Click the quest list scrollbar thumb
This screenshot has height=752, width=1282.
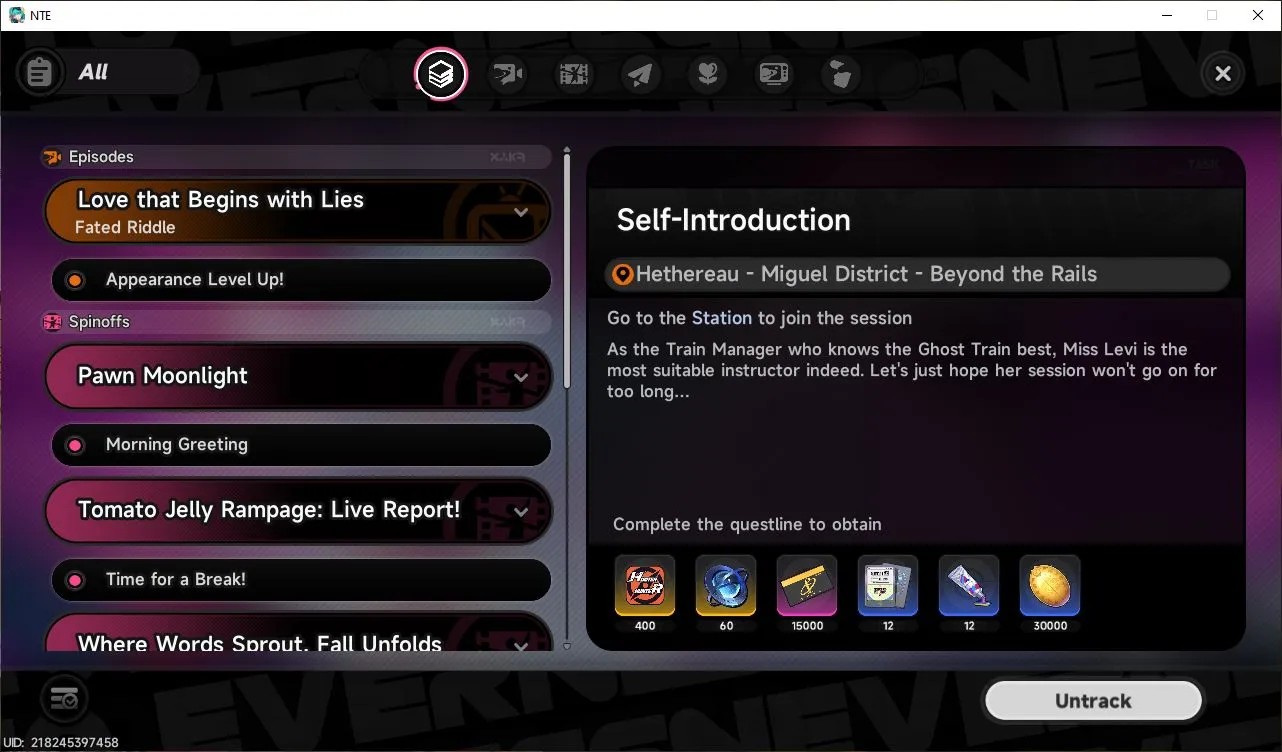point(567,272)
